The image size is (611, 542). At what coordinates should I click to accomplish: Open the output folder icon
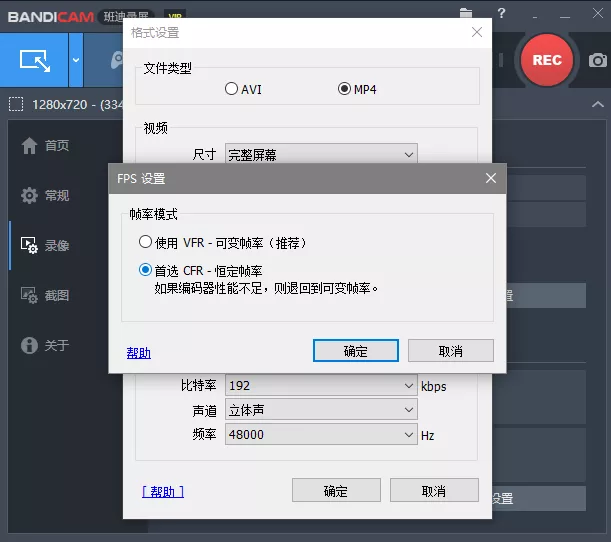466,13
